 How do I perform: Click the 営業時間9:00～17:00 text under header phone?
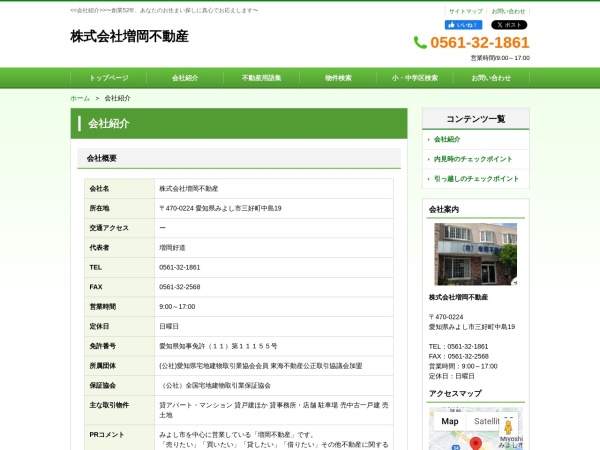(x=500, y=58)
